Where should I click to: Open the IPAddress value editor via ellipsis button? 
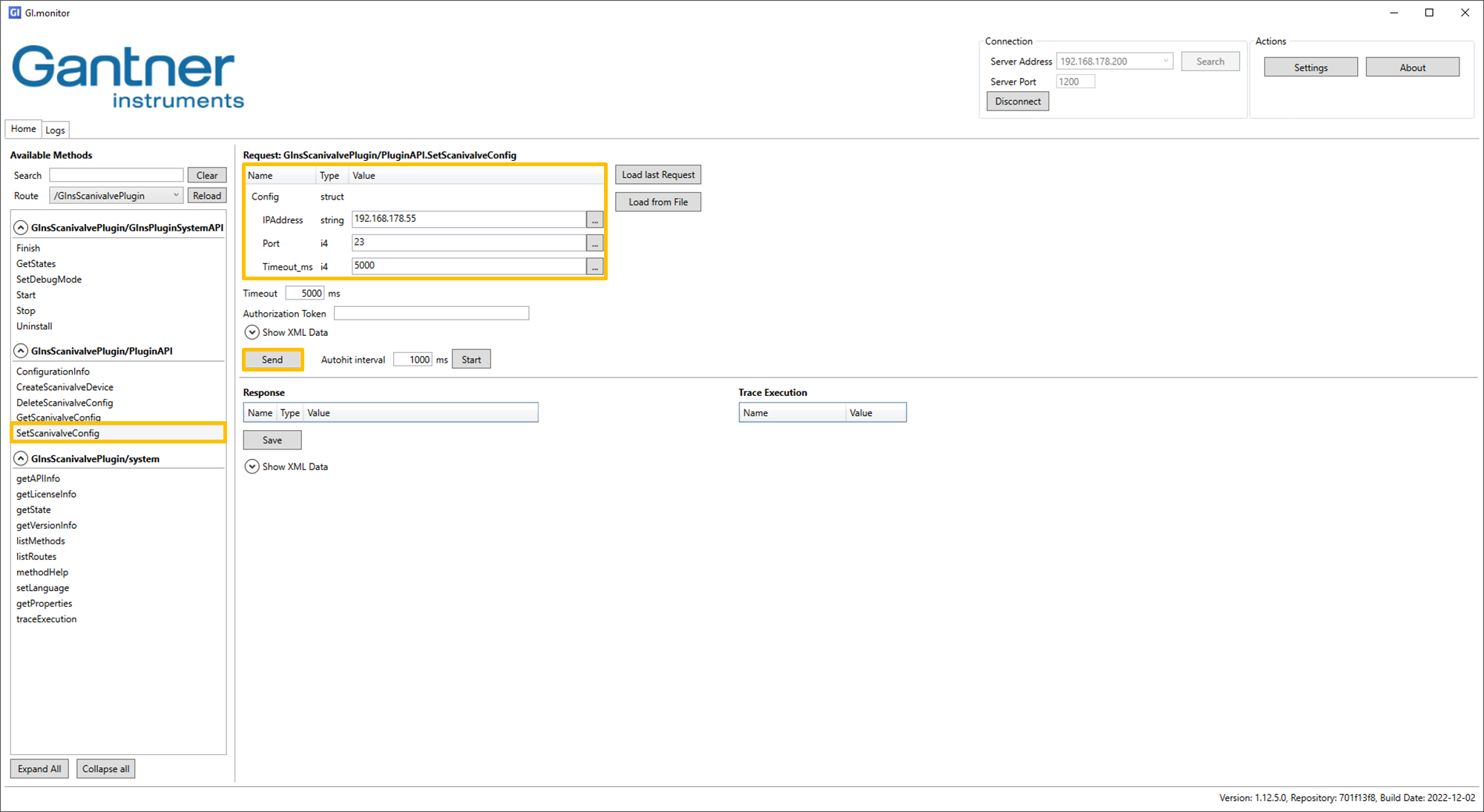pyautogui.click(x=594, y=219)
